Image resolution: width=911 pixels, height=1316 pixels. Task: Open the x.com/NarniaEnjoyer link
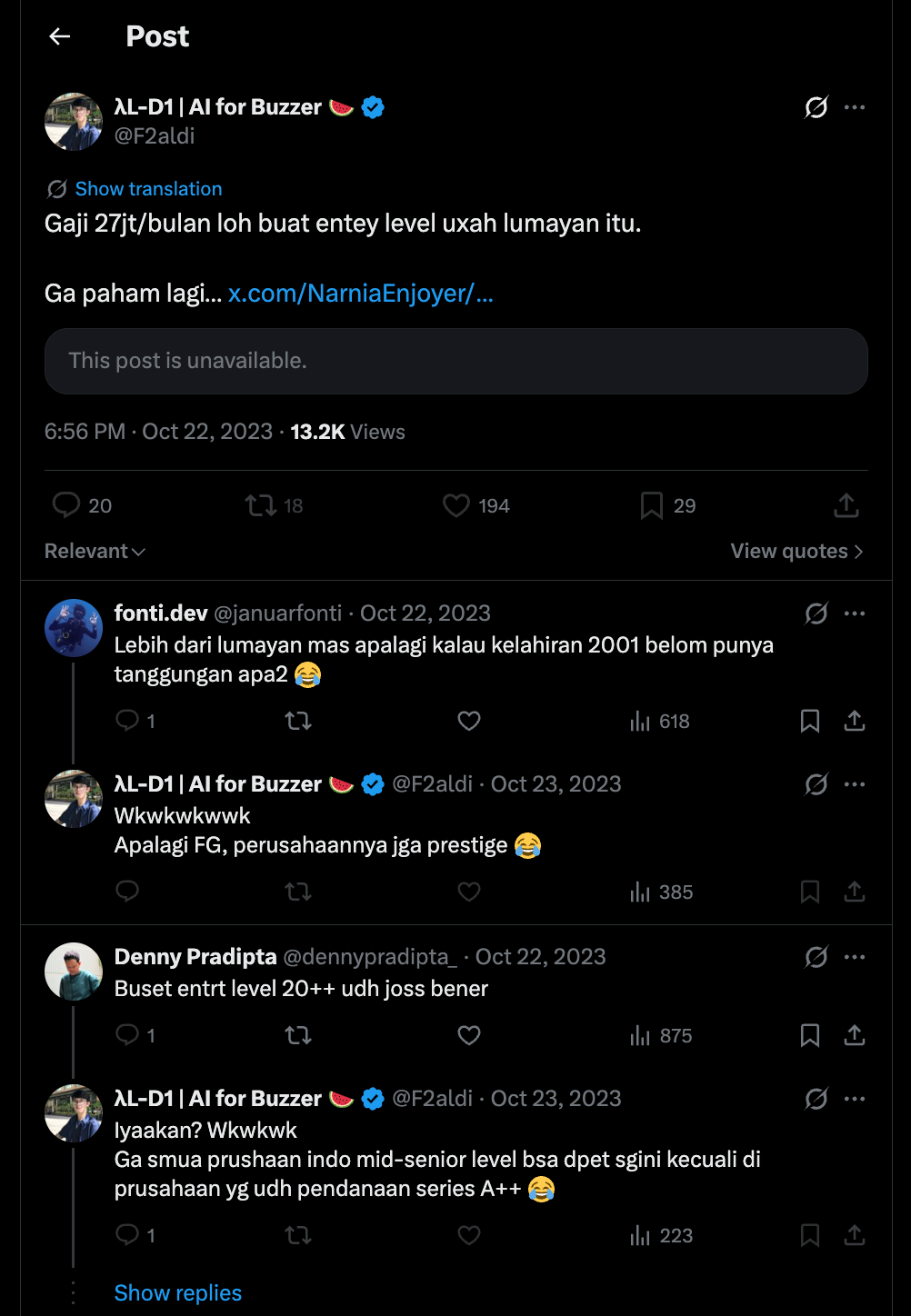[x=361, y=294]
